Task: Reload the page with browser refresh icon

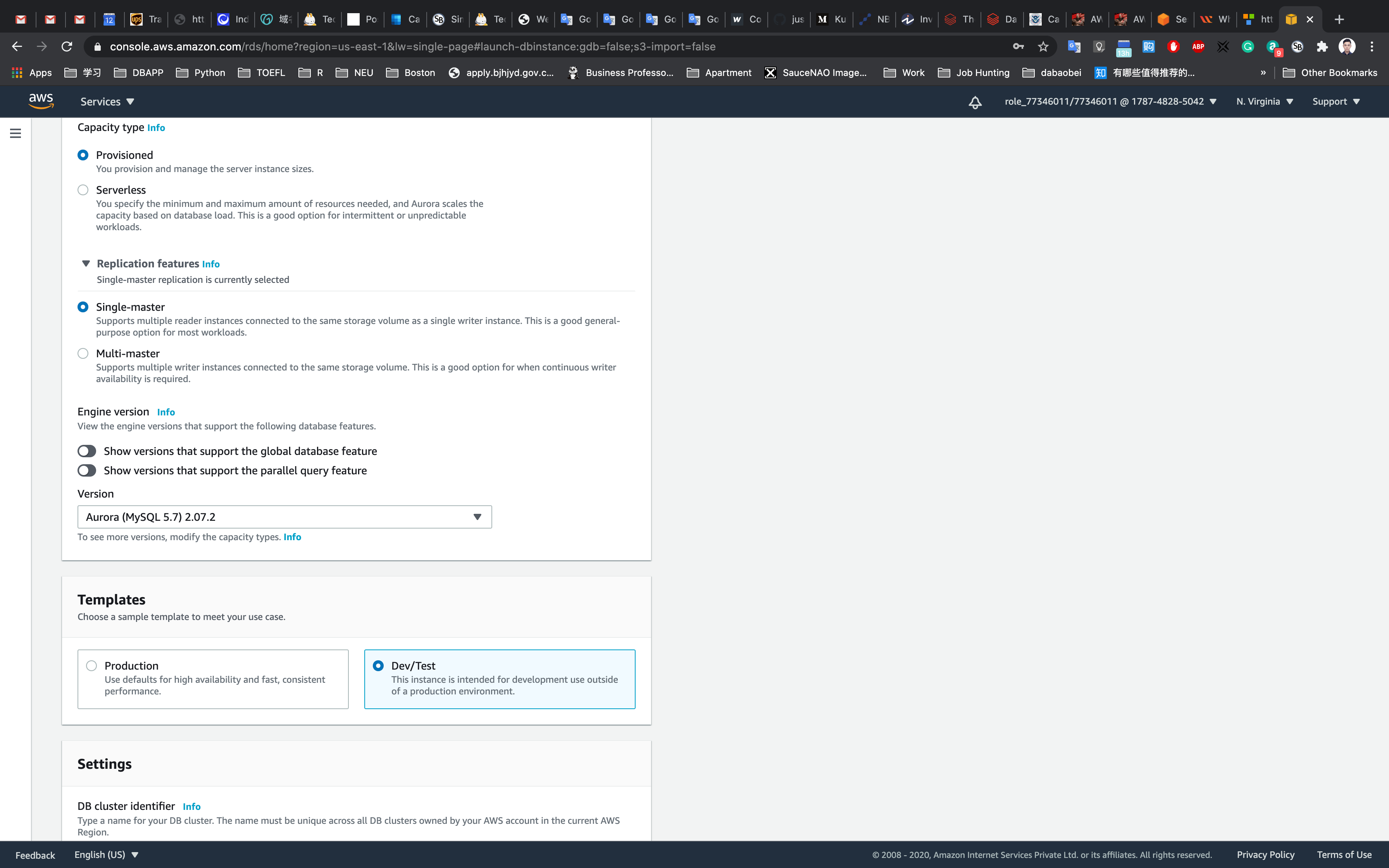Action: (67, 46)
